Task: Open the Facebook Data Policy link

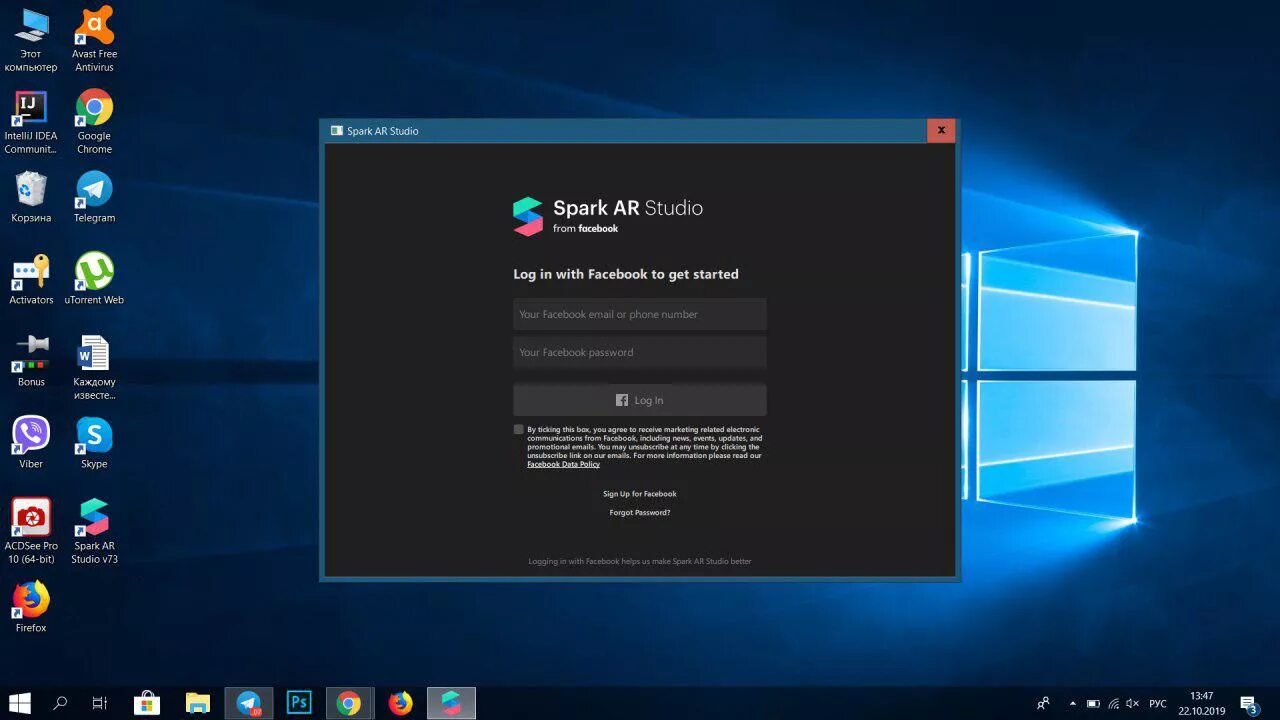Action: tap(563, 464)
